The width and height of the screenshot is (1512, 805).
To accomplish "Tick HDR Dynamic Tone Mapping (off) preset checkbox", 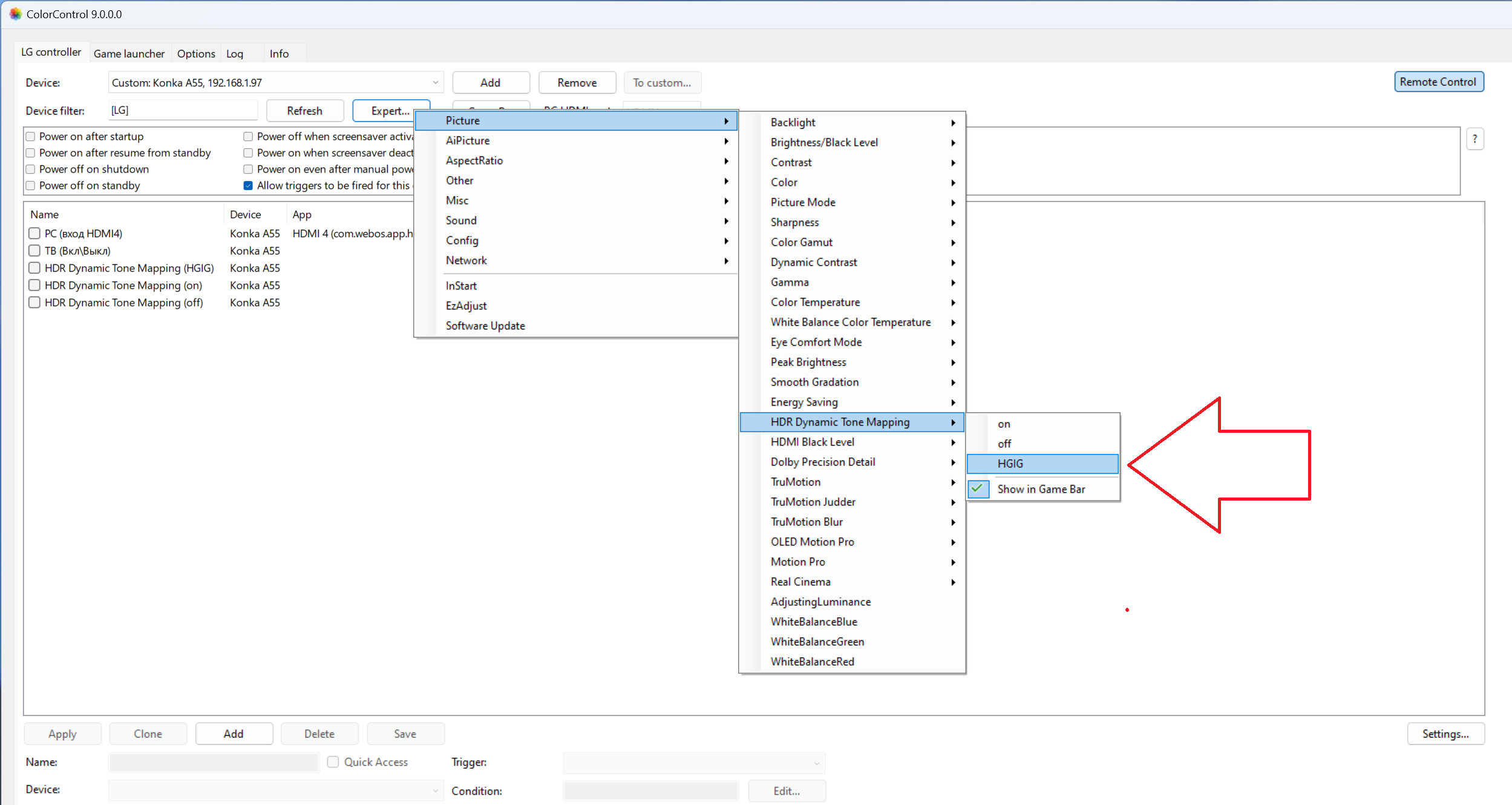I will point(34,303).
